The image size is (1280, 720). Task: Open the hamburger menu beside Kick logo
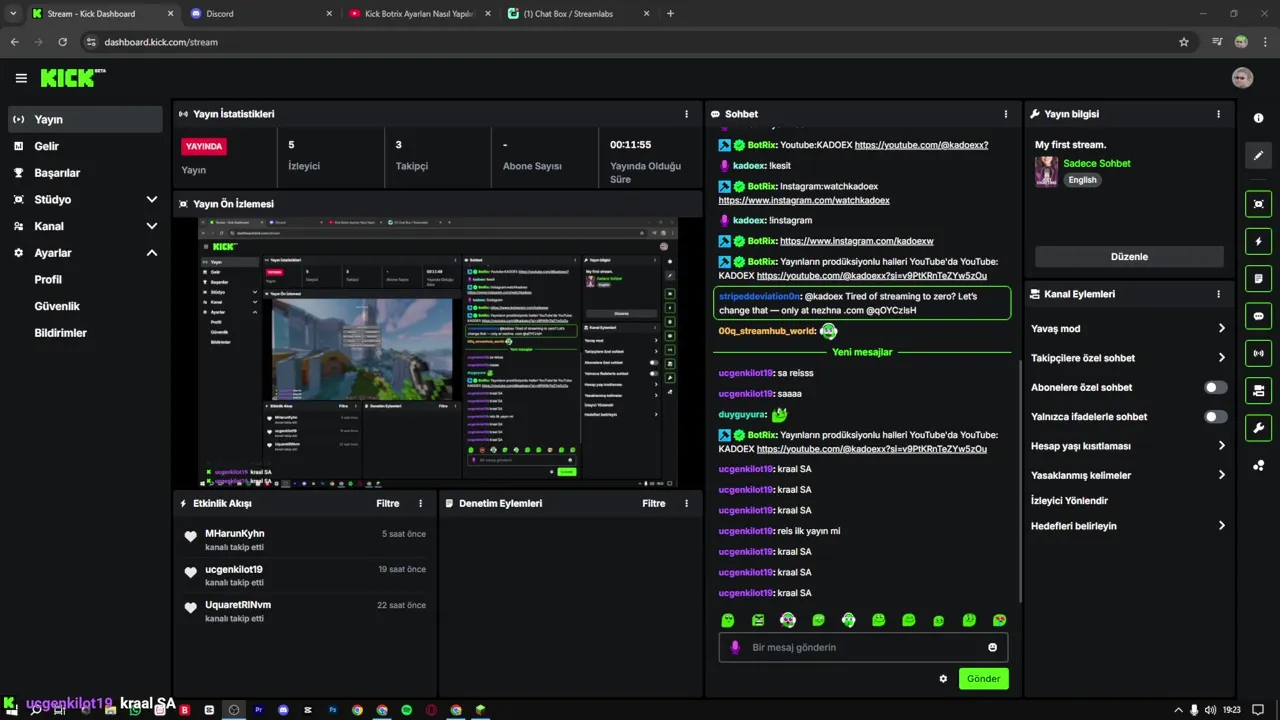(x=21, y=78)
